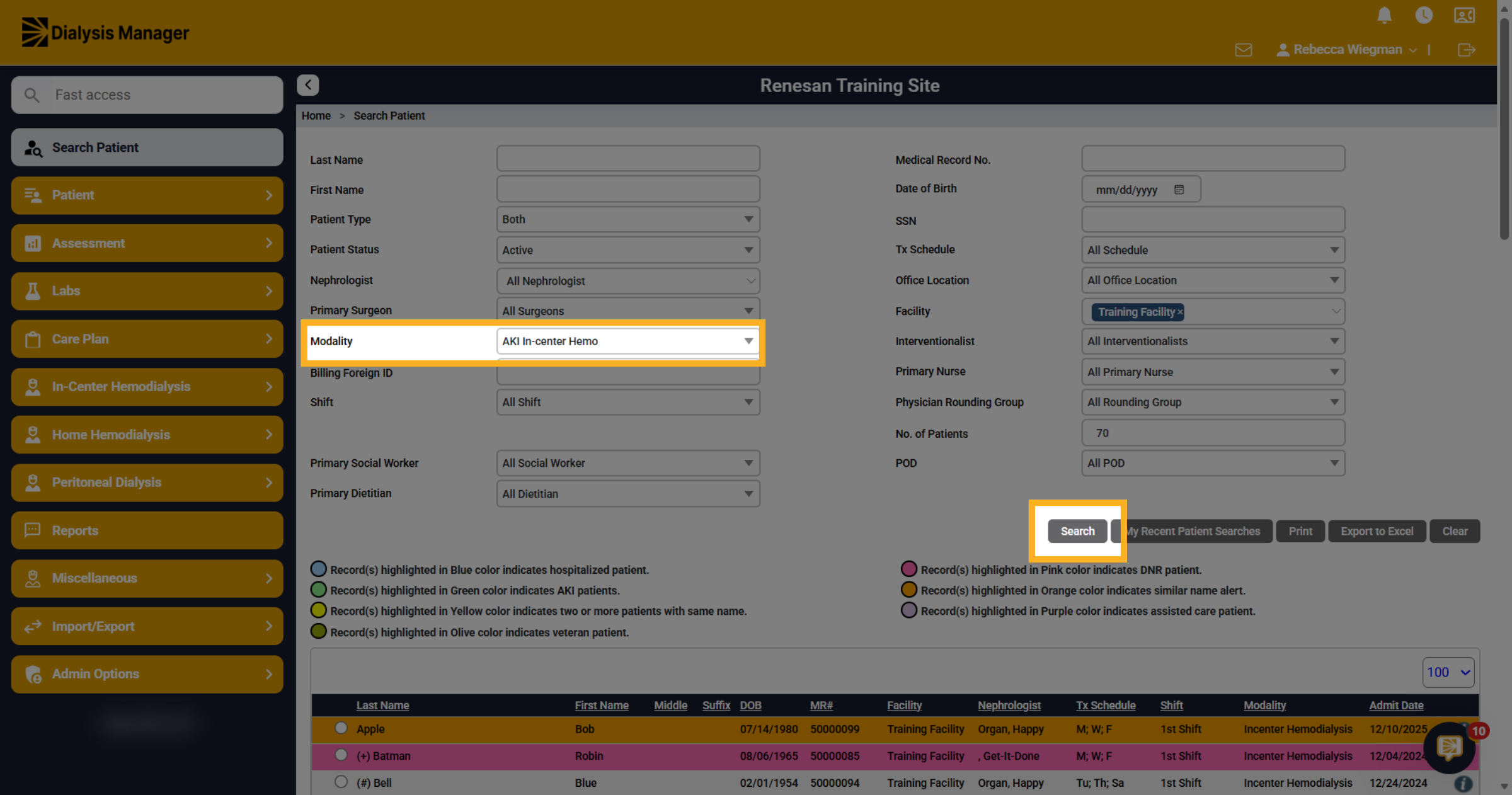Open the Shift dropdown
Image resolution: width=1512 pixels, height=795 pixels.
(628, 402)
